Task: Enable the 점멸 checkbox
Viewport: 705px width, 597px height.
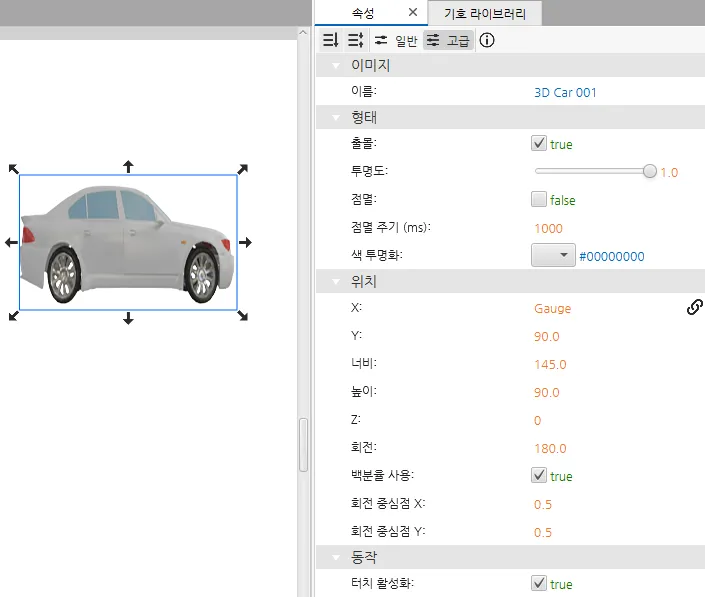Action: 539,200
